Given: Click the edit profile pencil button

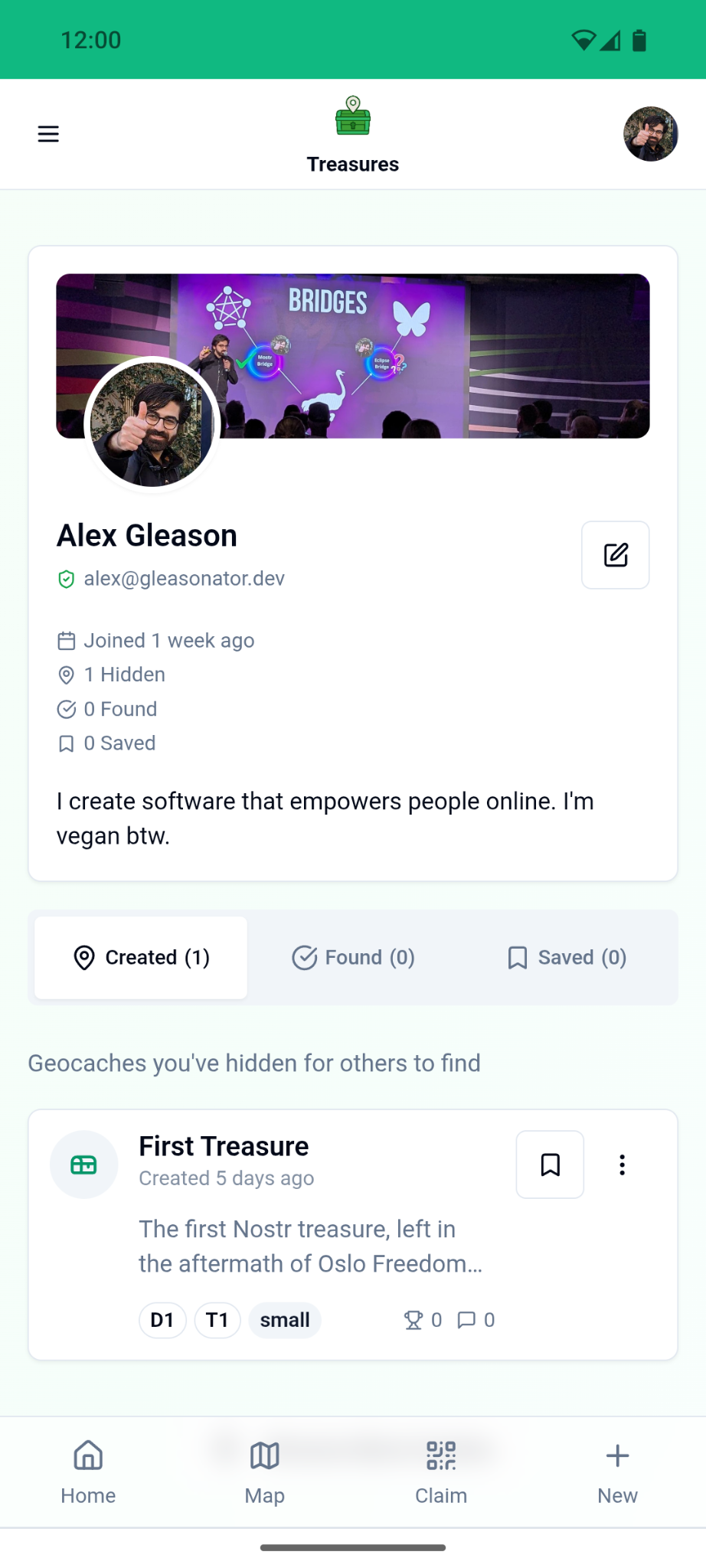Looking at the screenshot, I should [615, 555].
